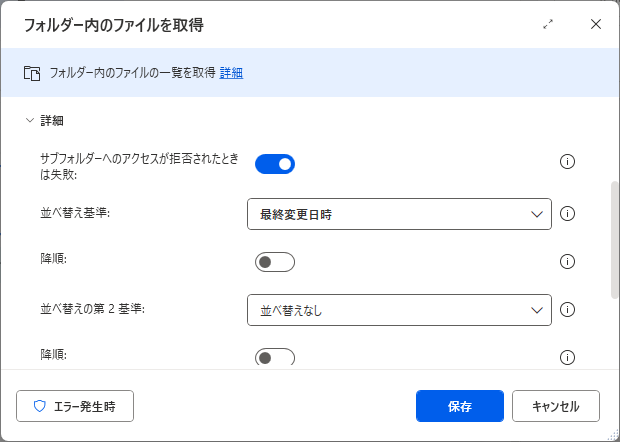Click the vertical scrollbar thumb
The image size is (620, 442).
pos(615,240)
